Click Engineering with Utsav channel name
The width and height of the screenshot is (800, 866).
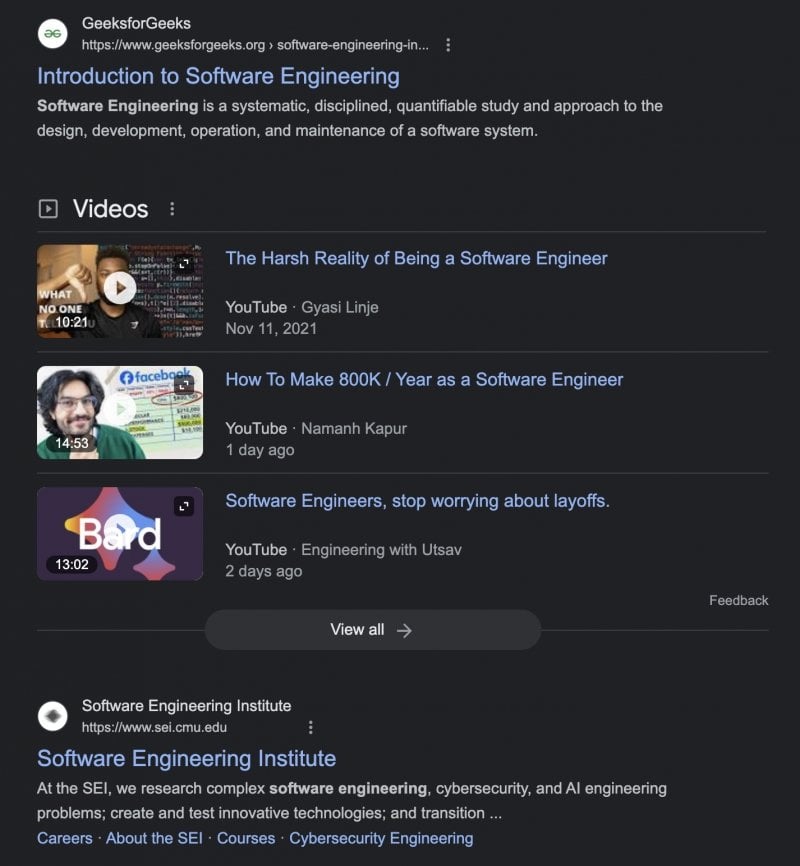(x=381, y=550)
